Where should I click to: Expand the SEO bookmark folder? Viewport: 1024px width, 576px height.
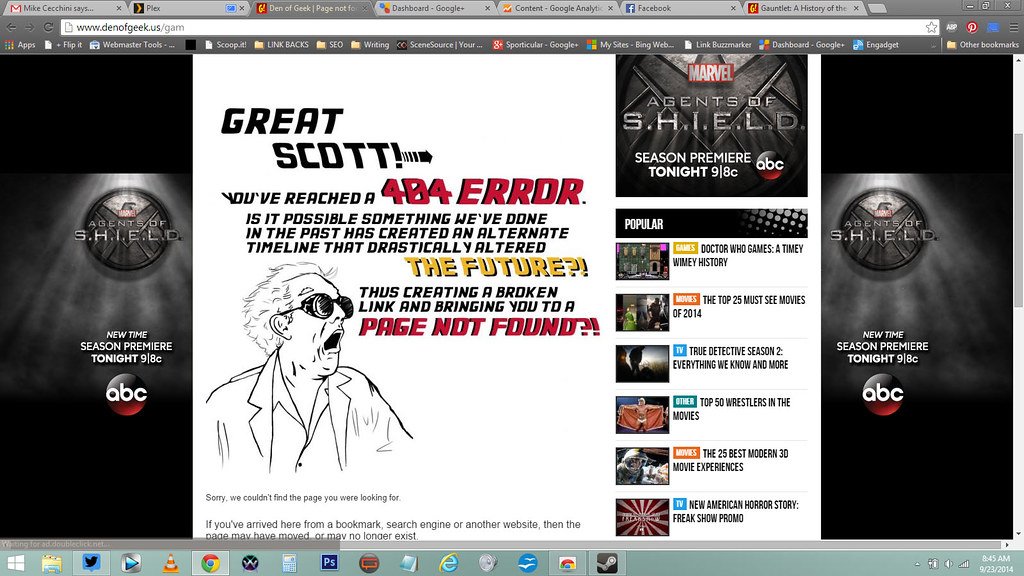pyautogui.click(x=330, y=45)
